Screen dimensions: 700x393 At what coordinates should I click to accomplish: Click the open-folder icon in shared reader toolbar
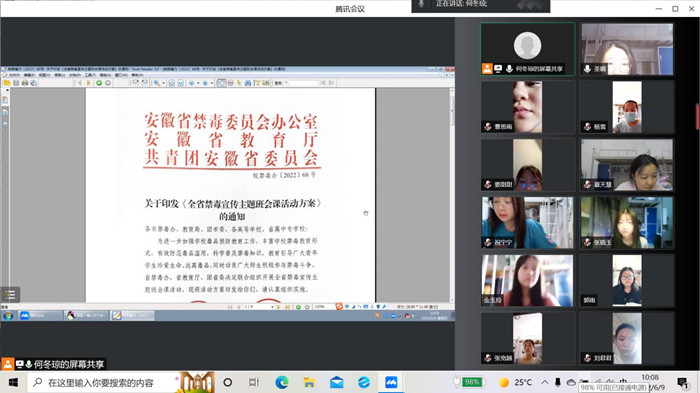point(7,83)
